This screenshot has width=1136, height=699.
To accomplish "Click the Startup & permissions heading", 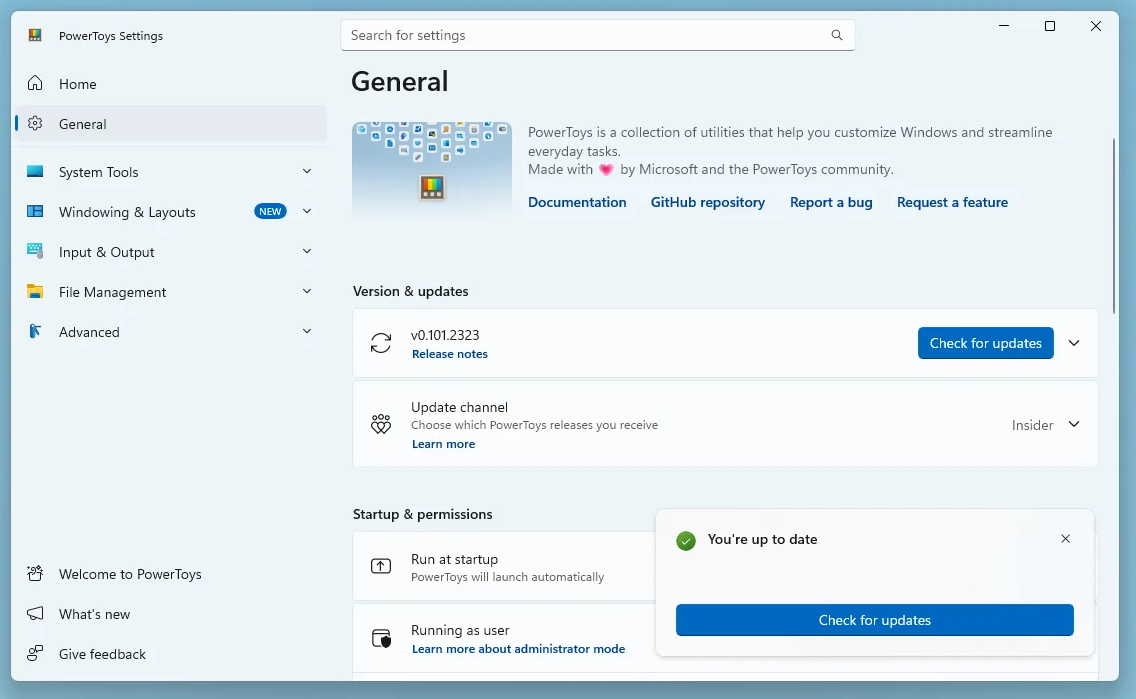I will point(422,514).
